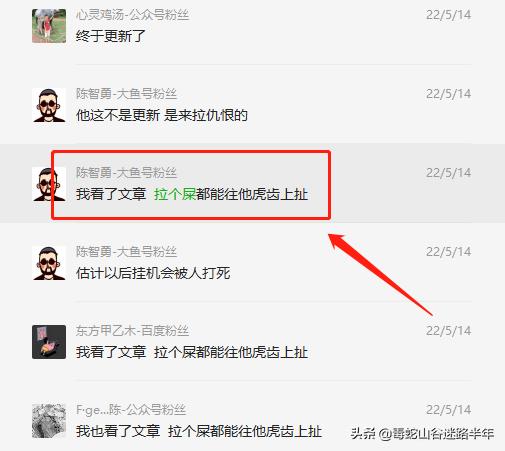Select comment 估计以后挂机会被人打死
Screen dimensions: 505x451
point(153,273)
